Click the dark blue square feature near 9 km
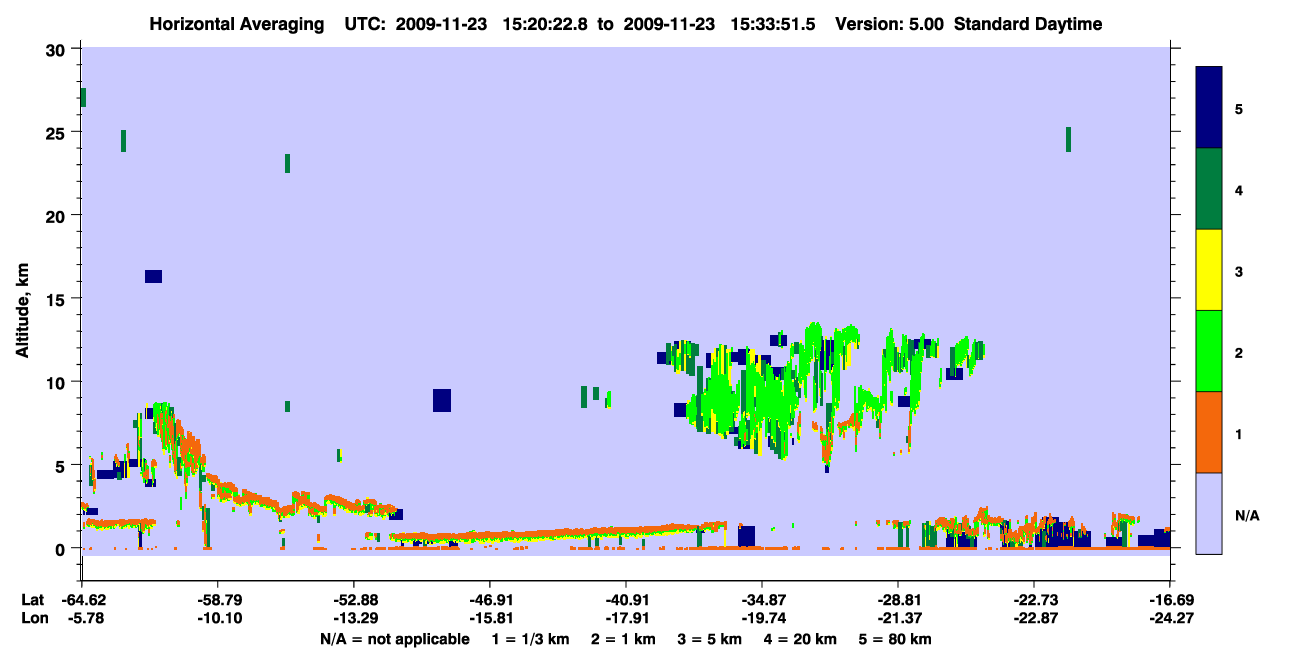Screen dimensions: 1300x667 pyautogui.click(x=442, y=400)
